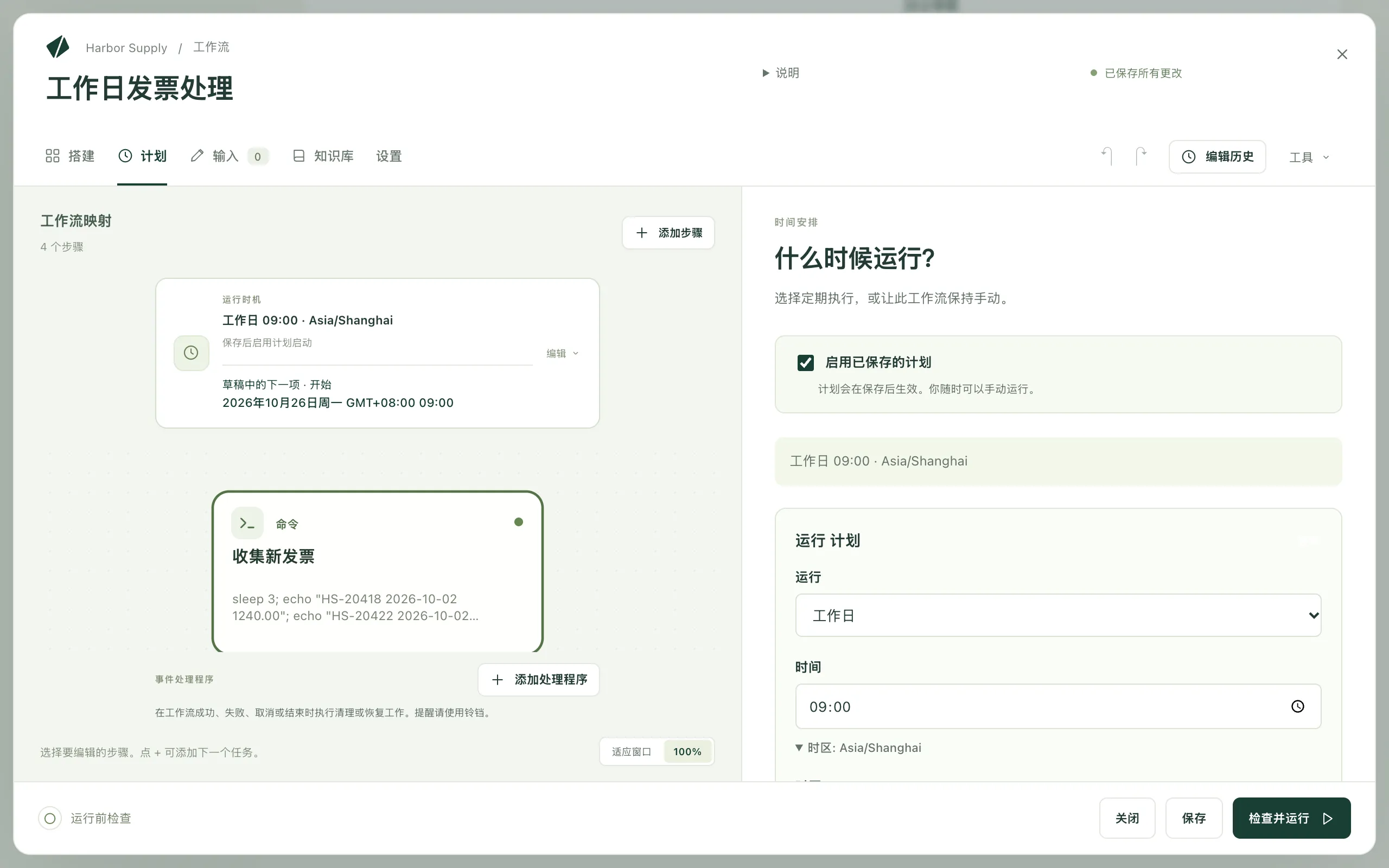This screenshot has height=868, width=1389.
Task: Click the 关闭 button
Action: [x=1127, y=818]
